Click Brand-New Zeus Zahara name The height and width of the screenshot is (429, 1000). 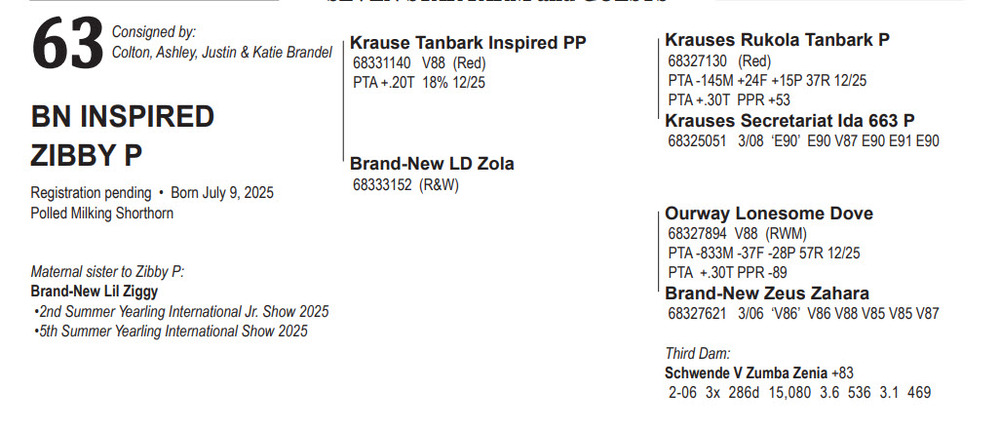(x=767, y=293)
